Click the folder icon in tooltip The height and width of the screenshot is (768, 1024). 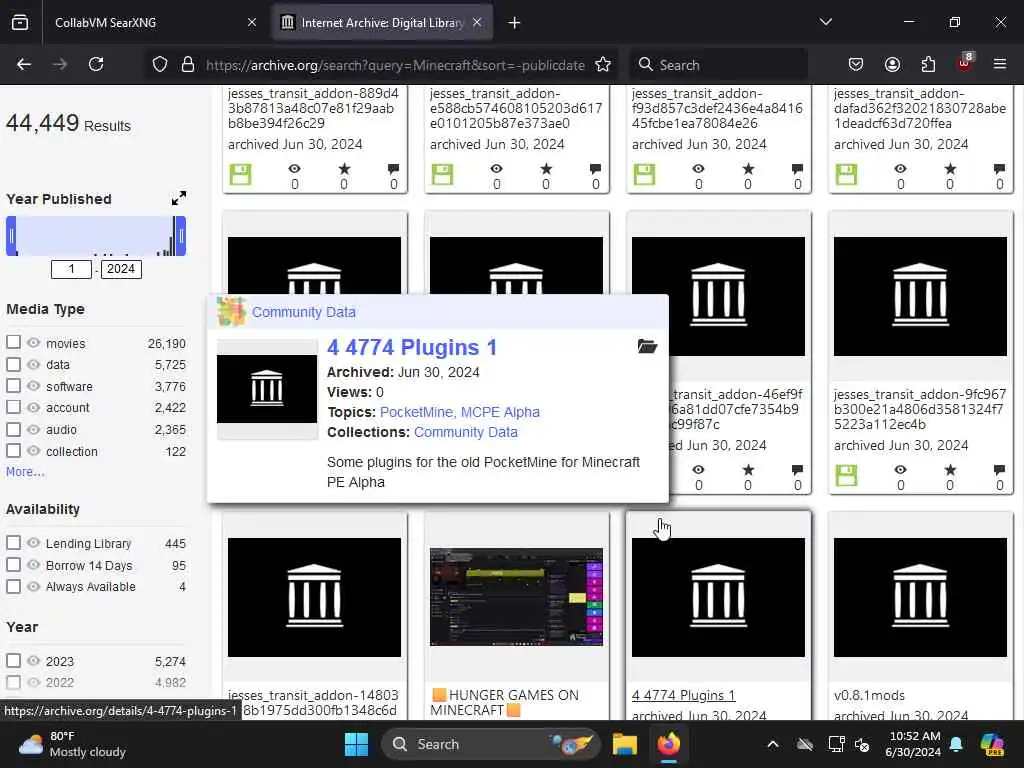(x=647, y=346)
